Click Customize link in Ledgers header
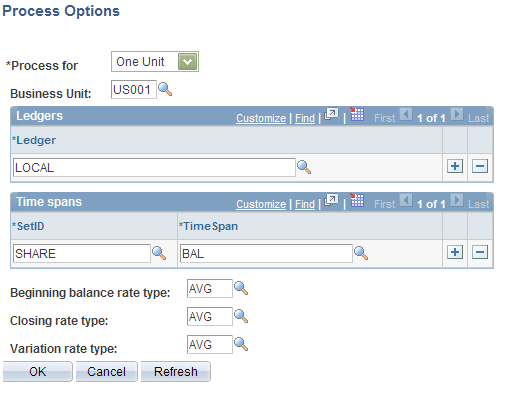The height and width of the screenshot is (394, 509). pyautogui.click(x=261, y=118)
